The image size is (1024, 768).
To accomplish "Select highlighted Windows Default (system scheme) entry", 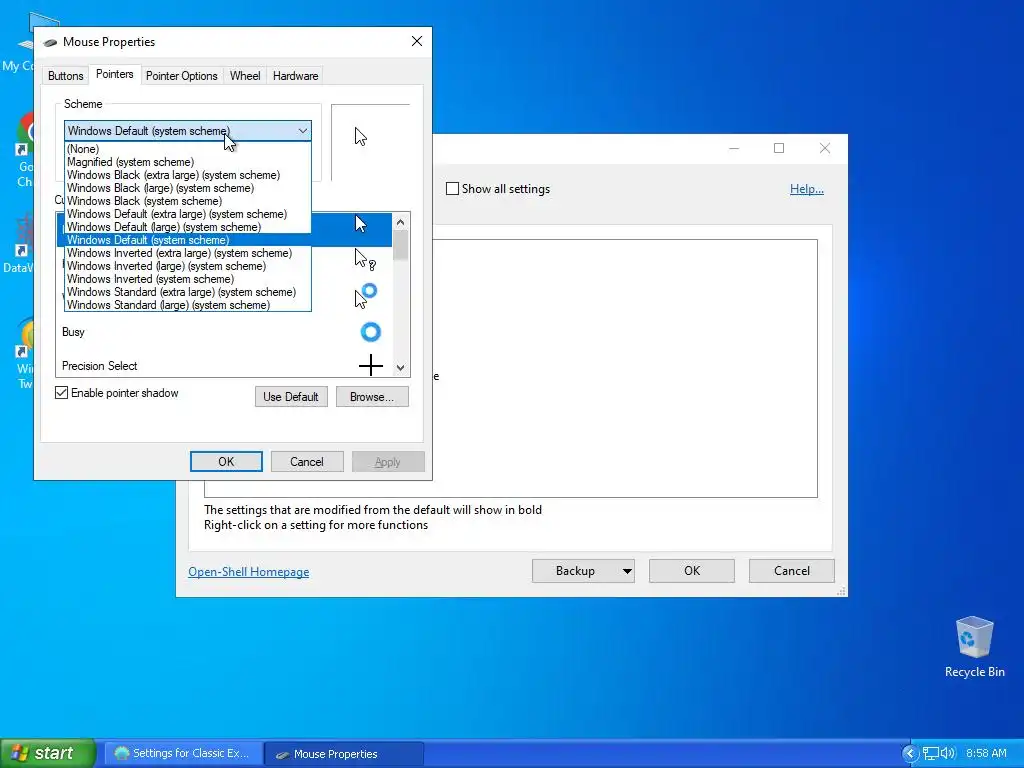I will [x=188, y=240].
